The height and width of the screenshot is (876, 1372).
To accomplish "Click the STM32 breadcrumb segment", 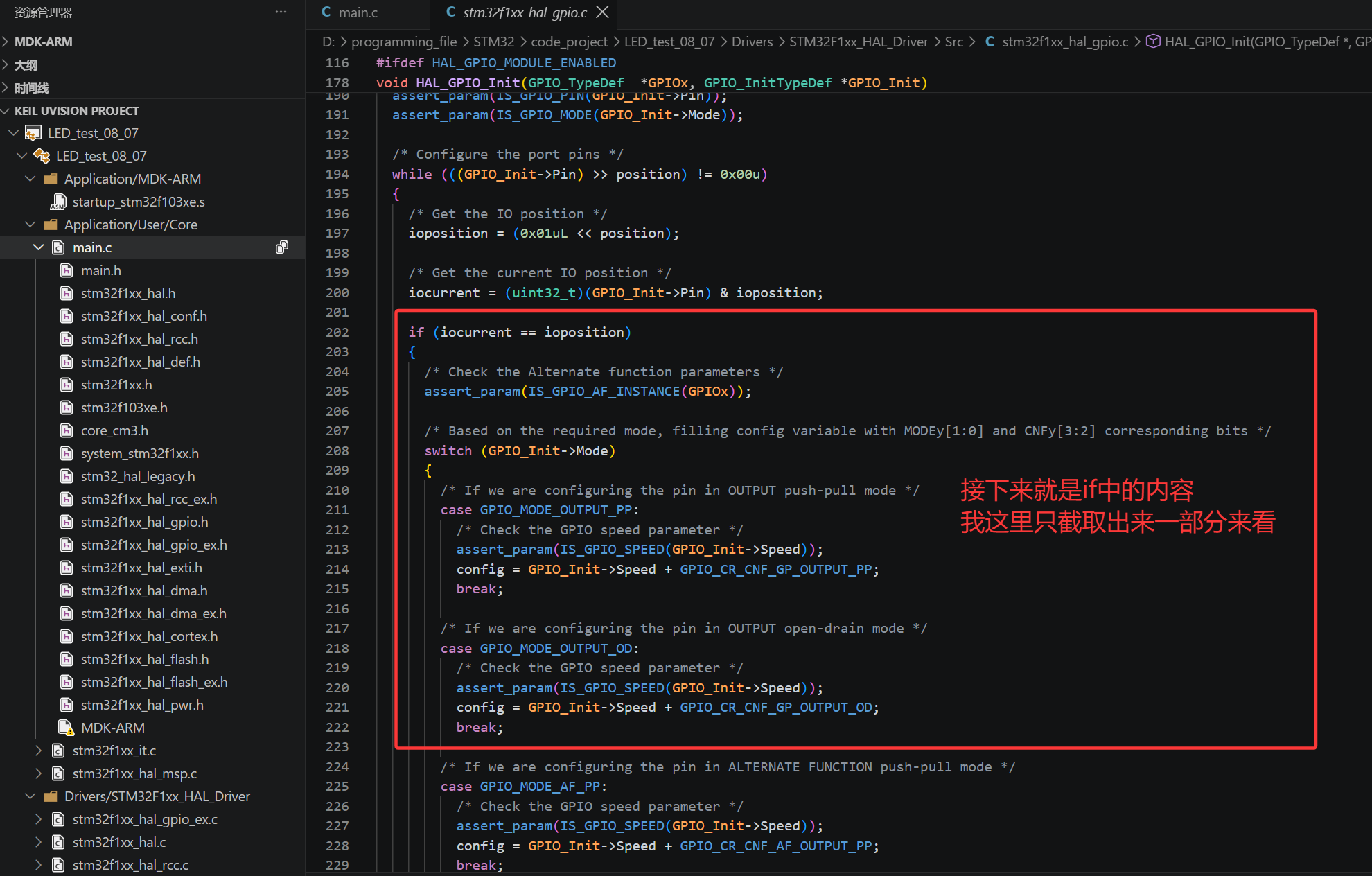I will (x=493, y=42).
